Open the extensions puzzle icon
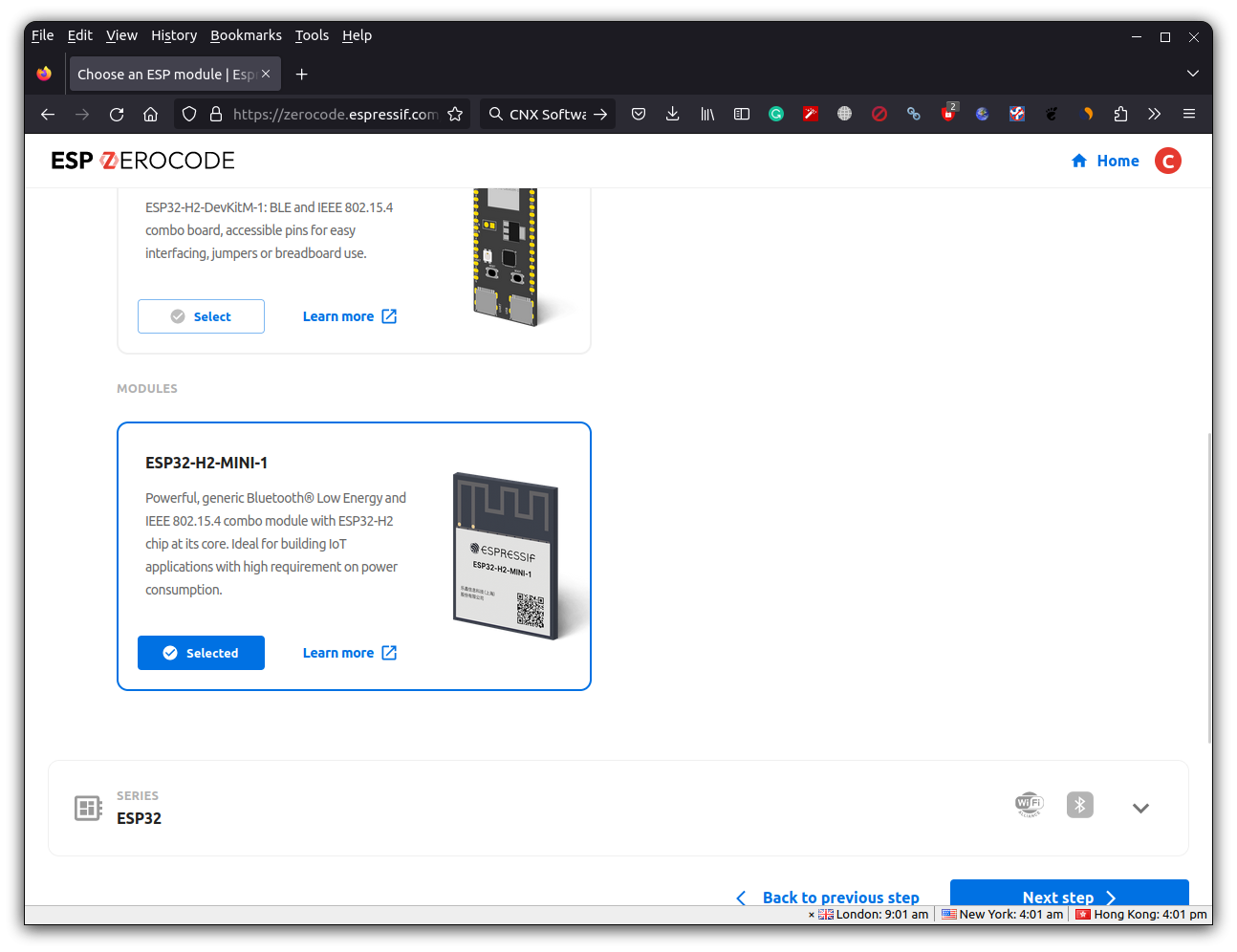 click(x=1120, y=114)
